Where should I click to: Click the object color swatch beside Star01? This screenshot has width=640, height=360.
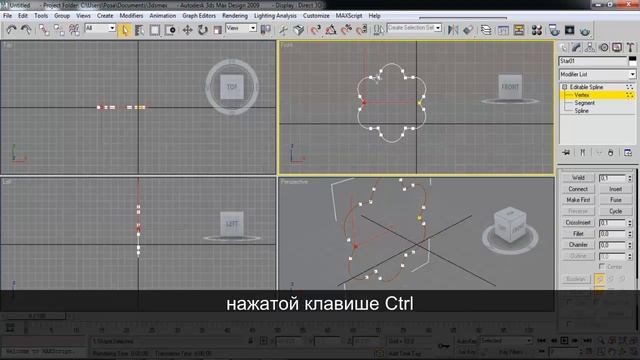pyautogui.click(x=632, y=61)
